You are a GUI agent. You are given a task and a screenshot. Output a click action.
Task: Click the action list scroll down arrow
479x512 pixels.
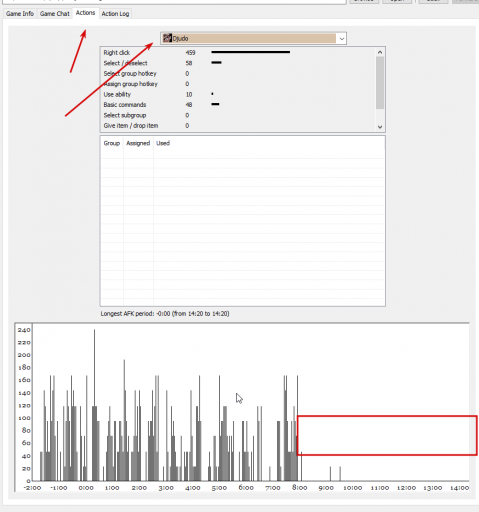(x=380, y=127)
